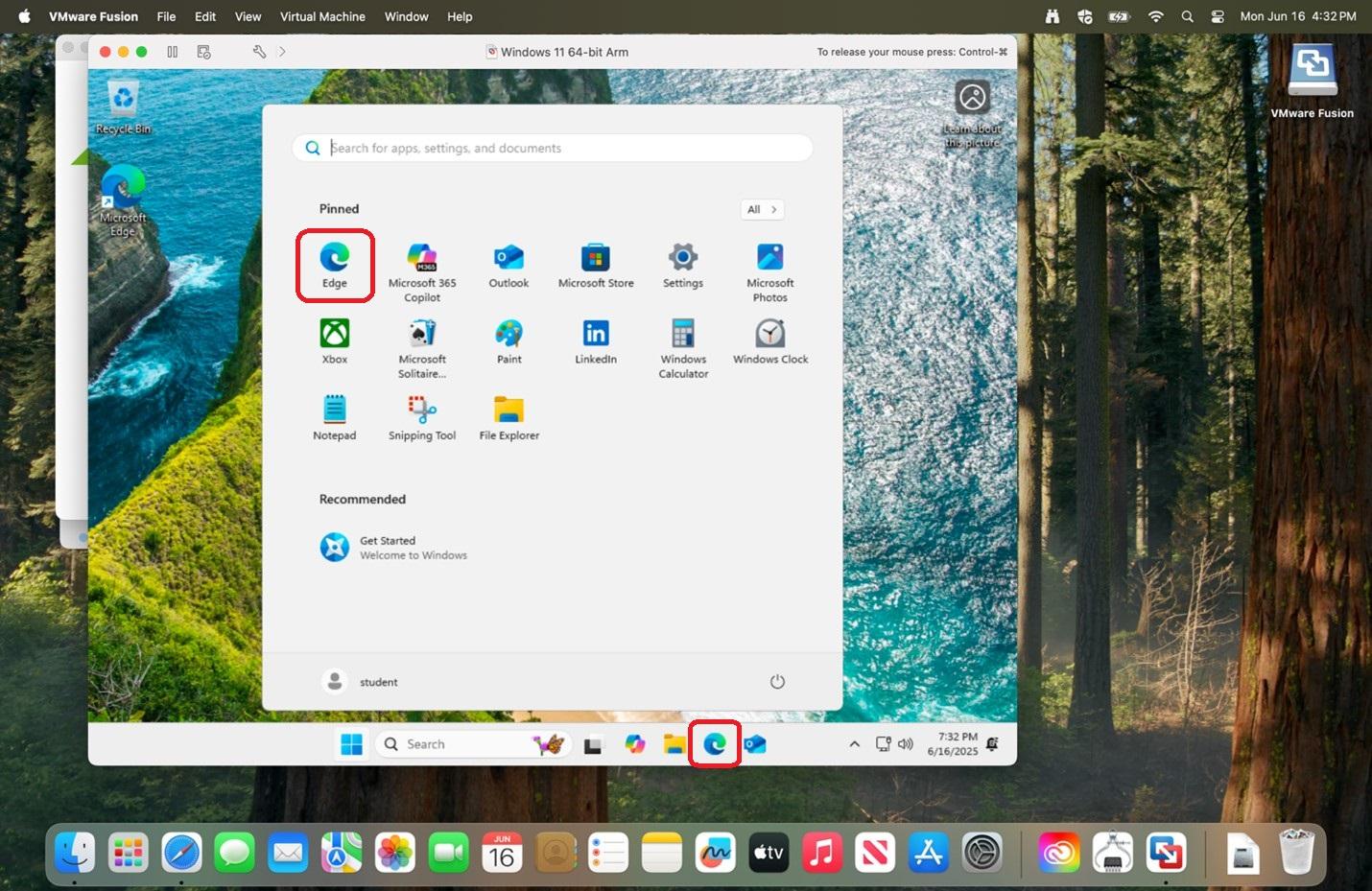Open the File menu
1372x891 pixels.
point(166,16)
